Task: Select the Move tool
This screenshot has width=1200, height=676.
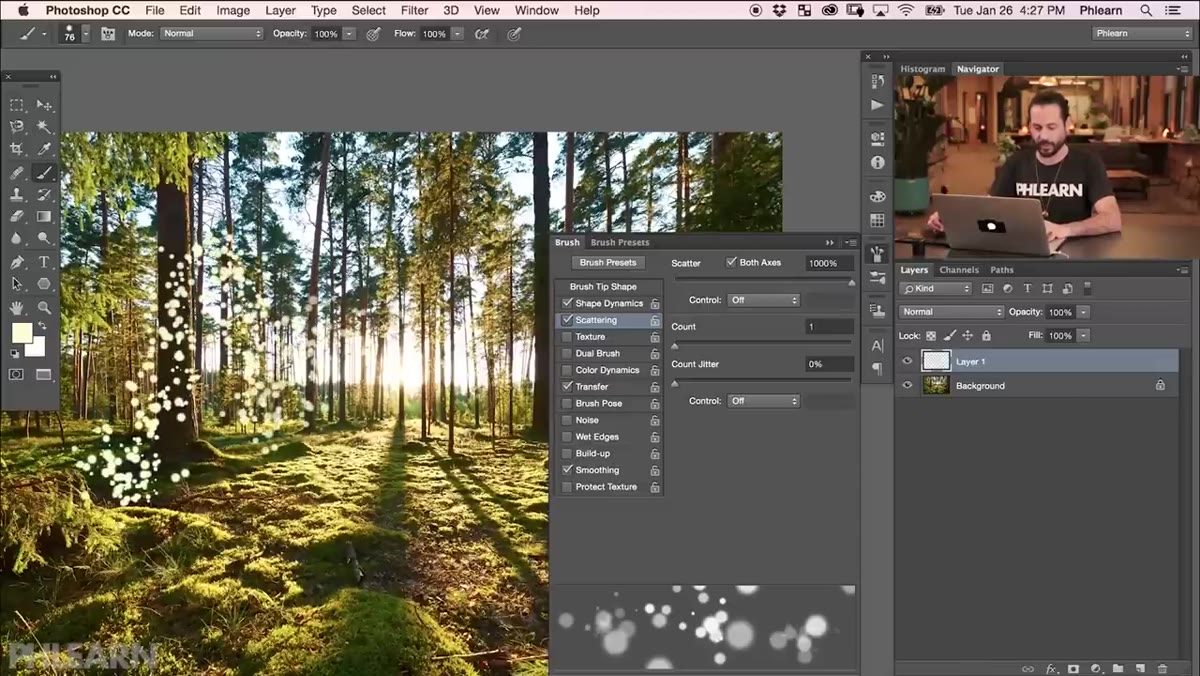Action: tap(44, 105)
